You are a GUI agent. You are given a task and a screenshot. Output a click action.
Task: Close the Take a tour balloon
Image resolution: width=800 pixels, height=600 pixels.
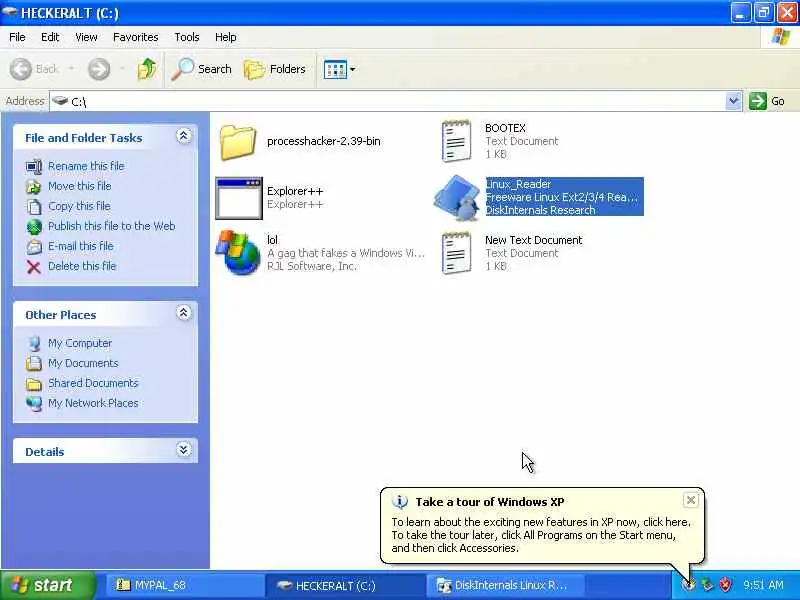coord(690,500)
